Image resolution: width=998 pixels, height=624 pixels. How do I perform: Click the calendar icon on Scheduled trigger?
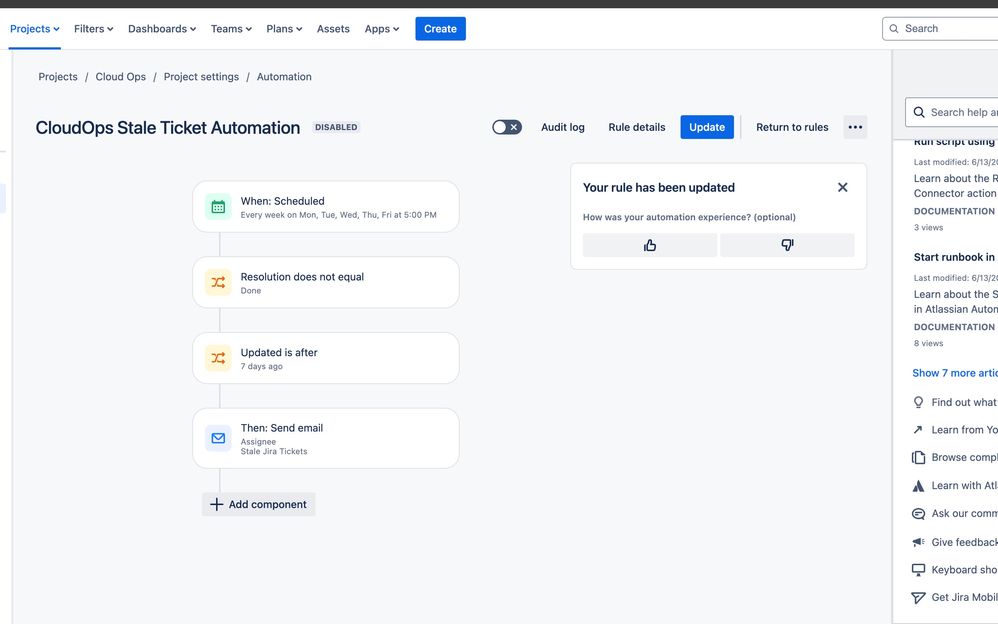218,207
